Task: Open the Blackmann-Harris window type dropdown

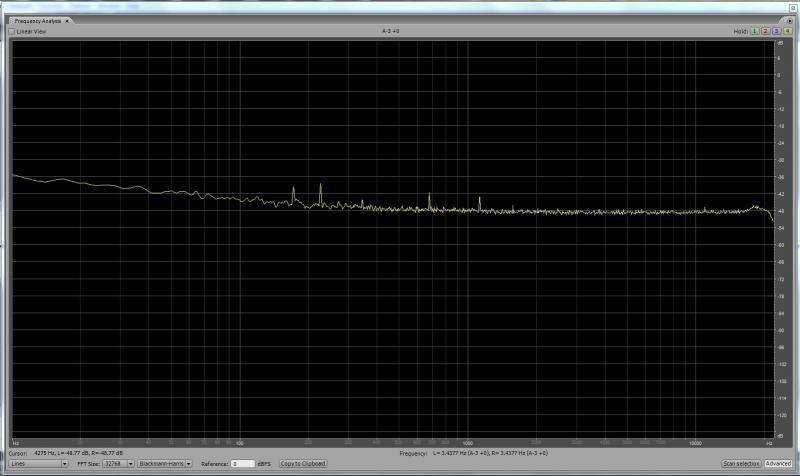Action: pos(165,464)
